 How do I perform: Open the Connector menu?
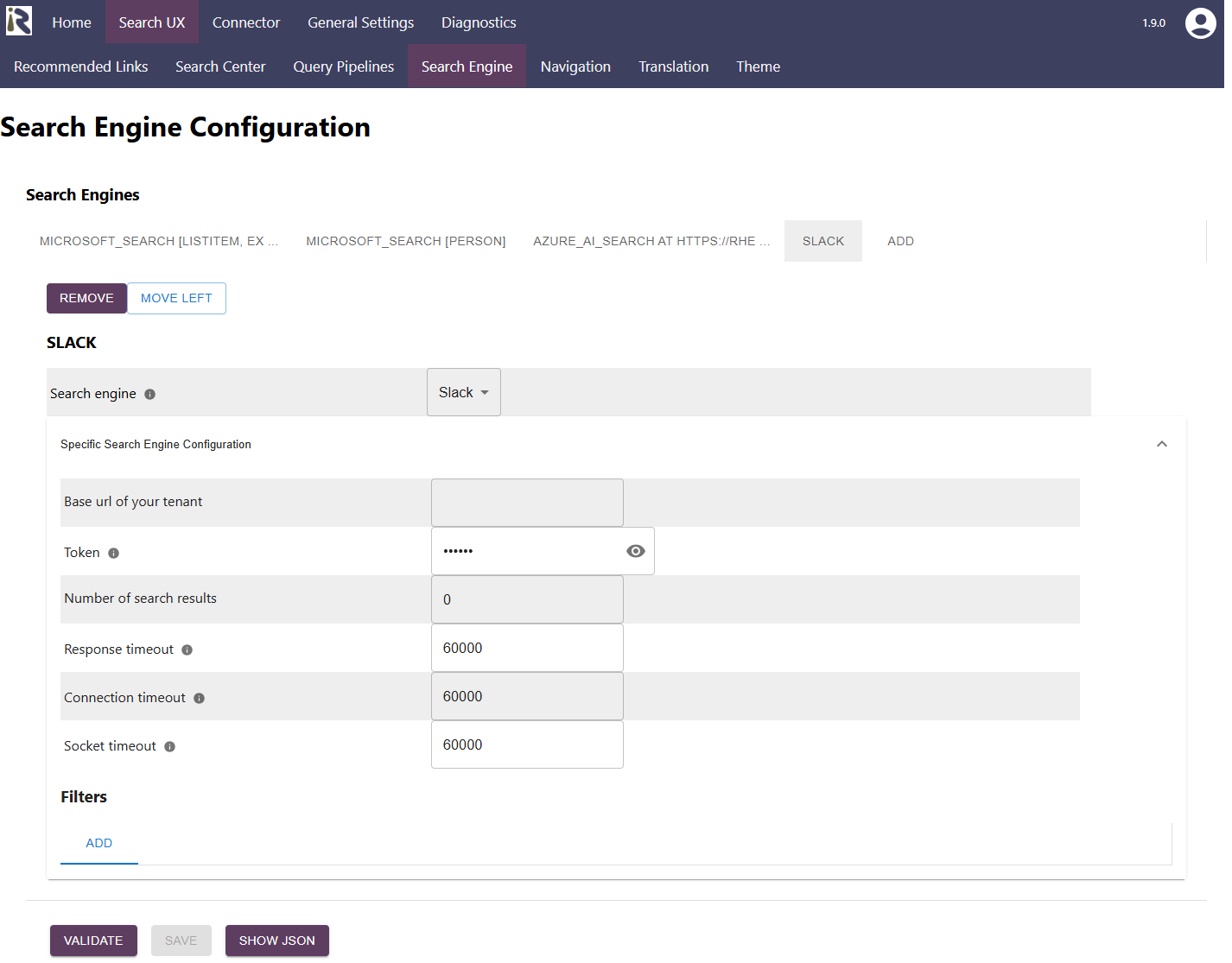point(246,22)
